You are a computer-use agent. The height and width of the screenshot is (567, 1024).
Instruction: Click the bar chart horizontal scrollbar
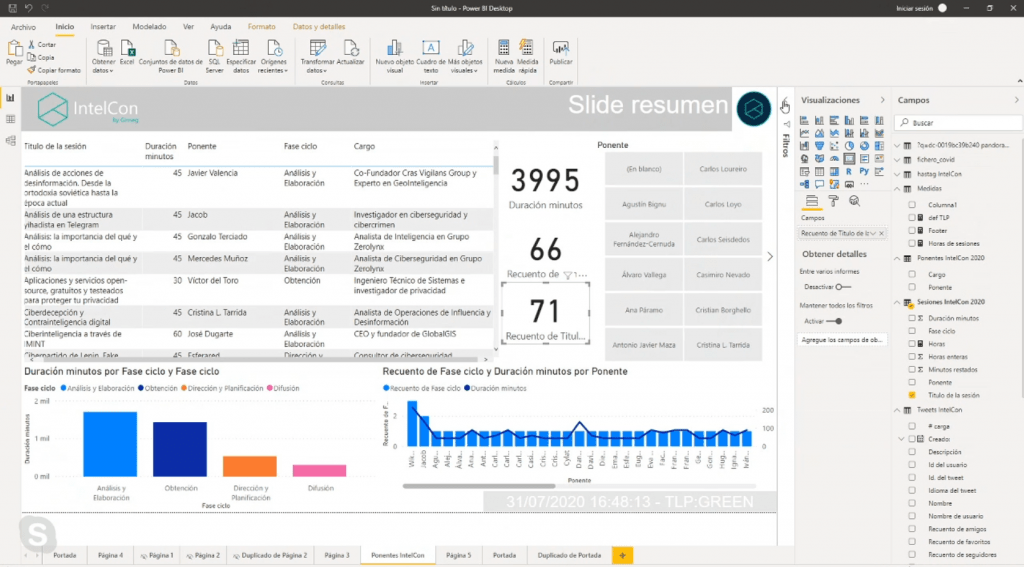tap(479, 486)
